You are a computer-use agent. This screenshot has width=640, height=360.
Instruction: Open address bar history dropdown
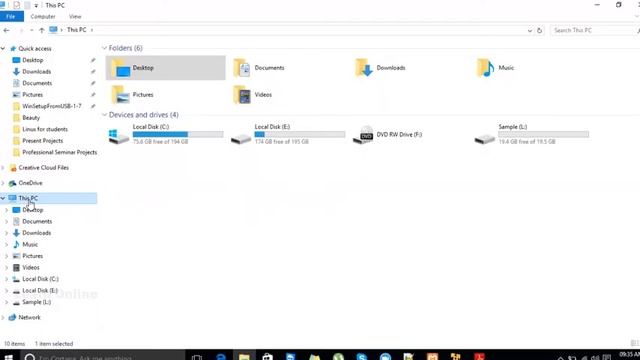click(529, 30)
